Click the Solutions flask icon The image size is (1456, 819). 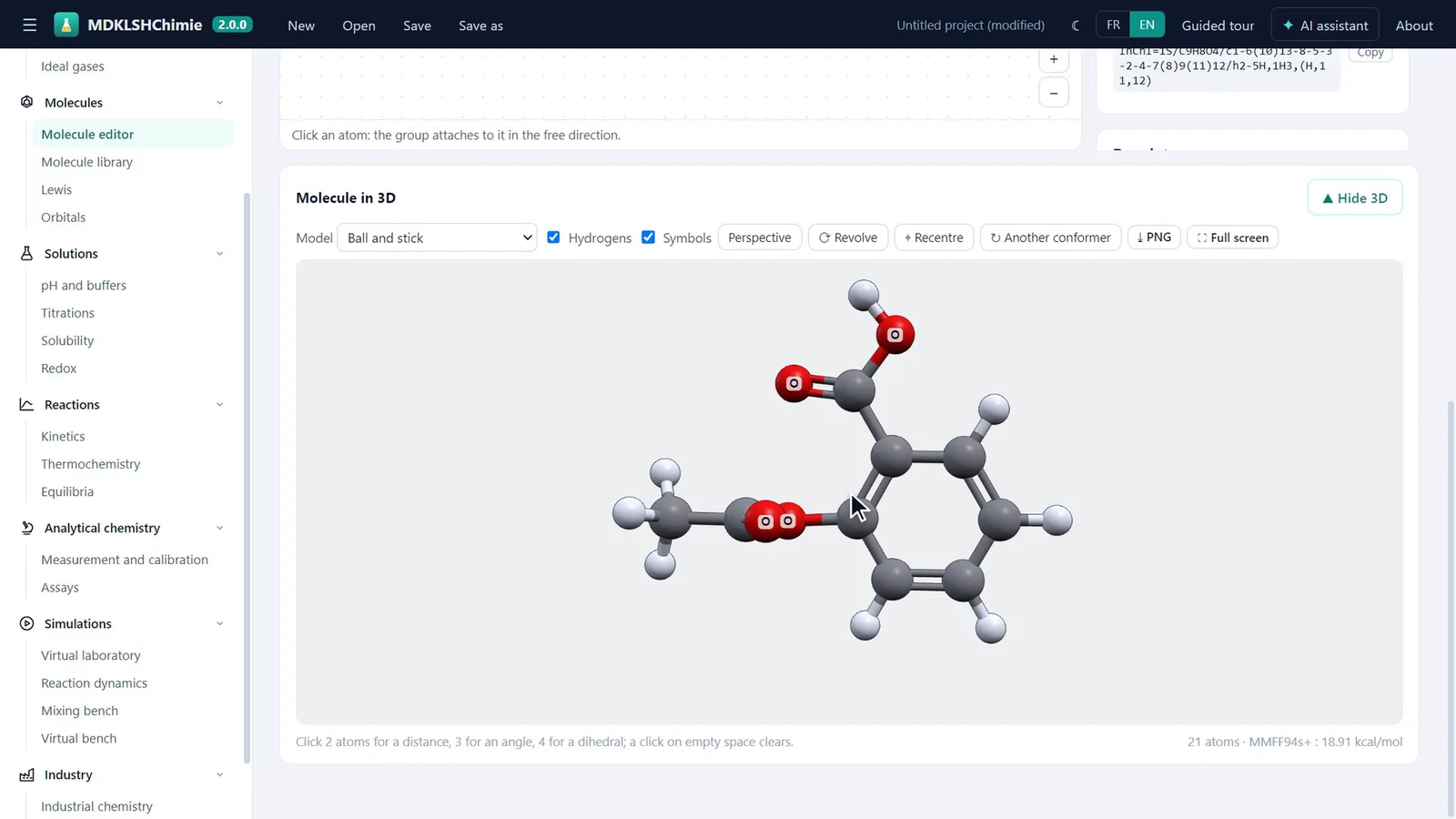pos(26,253)
